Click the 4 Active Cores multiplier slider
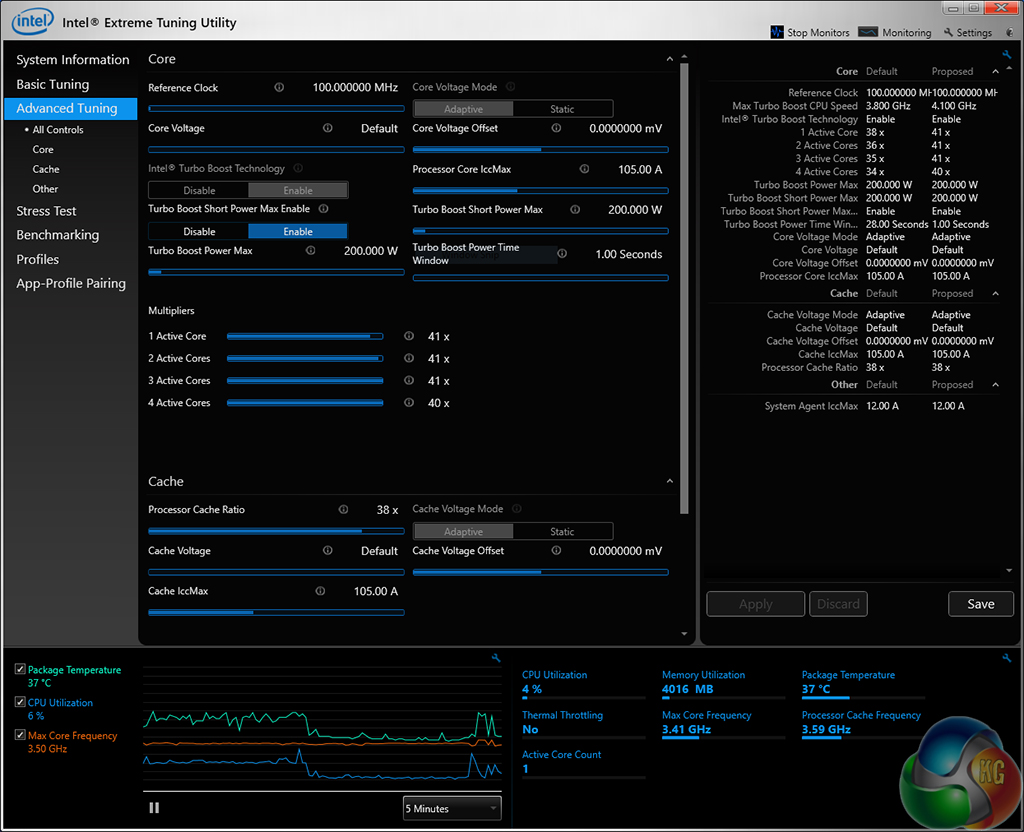The width and height of the screenshot is (1024, 832). click(x=305, y=403)
